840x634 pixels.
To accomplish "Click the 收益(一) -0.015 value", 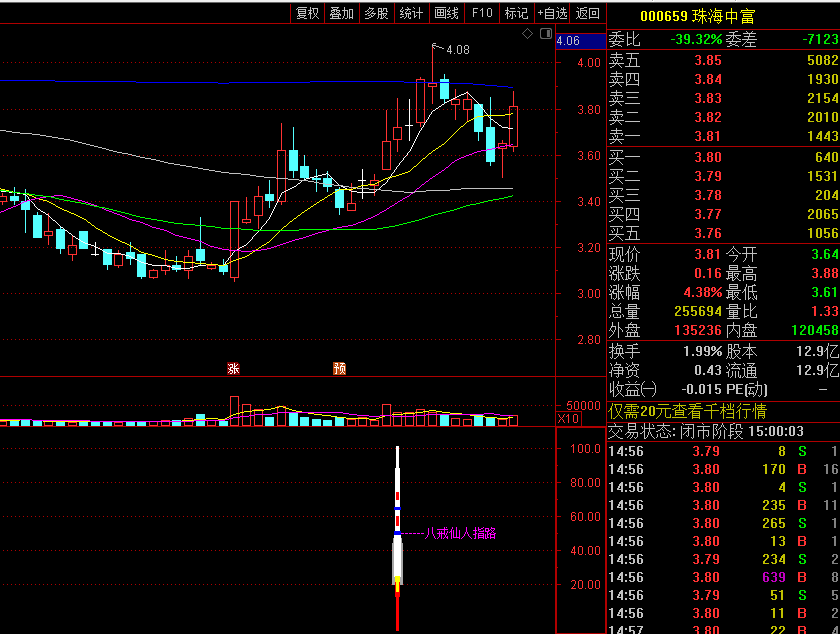I will pos(701,389).
